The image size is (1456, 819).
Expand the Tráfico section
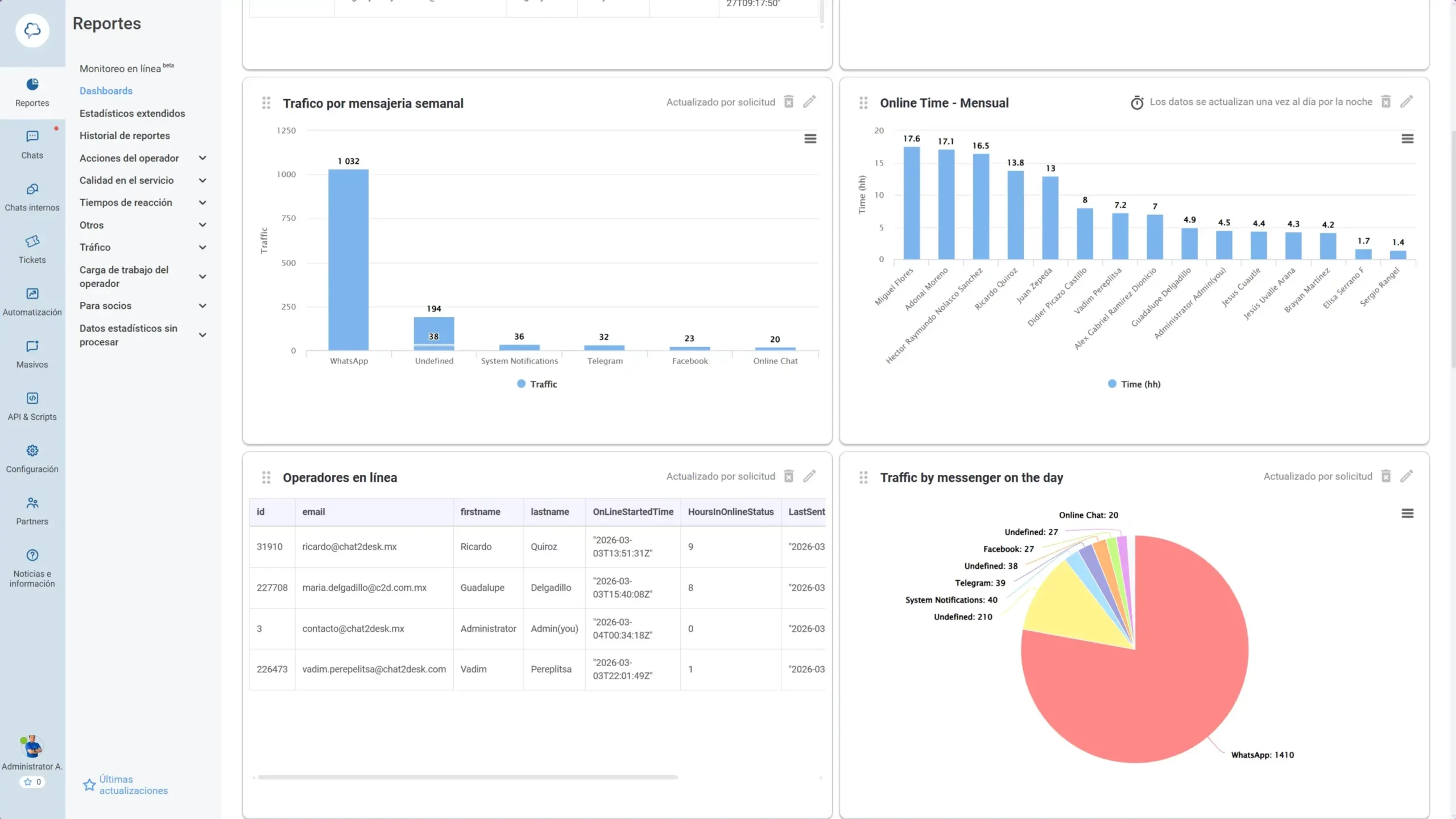(x=95, y=247)
